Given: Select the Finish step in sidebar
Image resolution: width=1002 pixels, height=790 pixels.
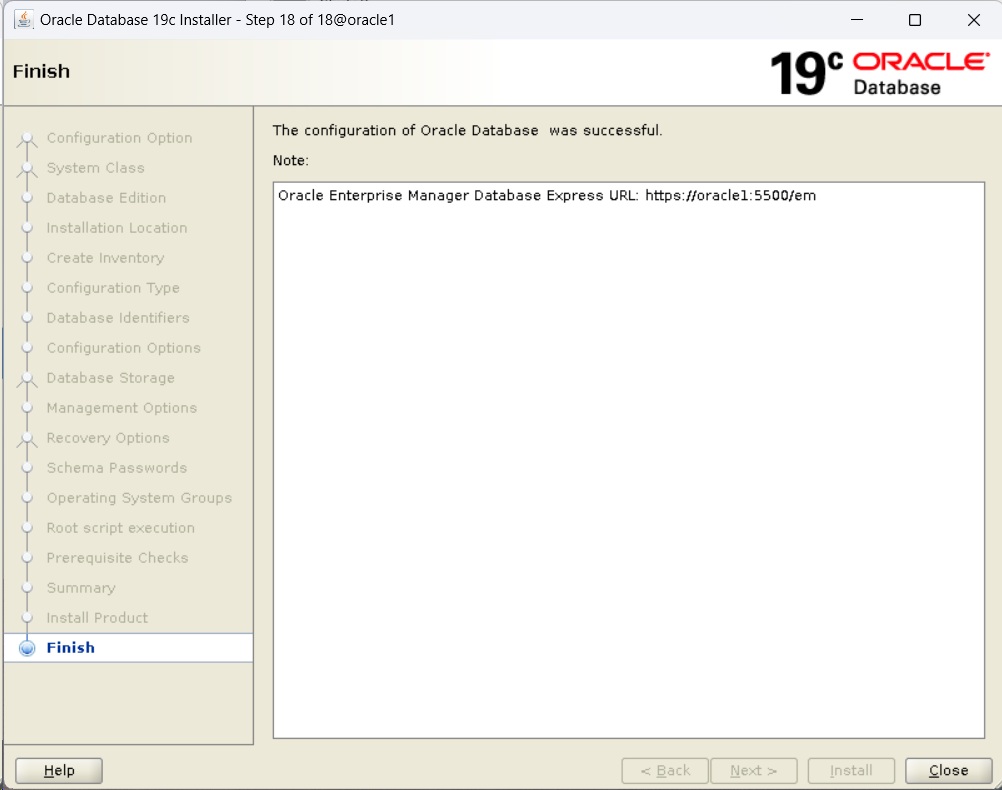Looking at the screenshot, I should click(x=71, y=648).
